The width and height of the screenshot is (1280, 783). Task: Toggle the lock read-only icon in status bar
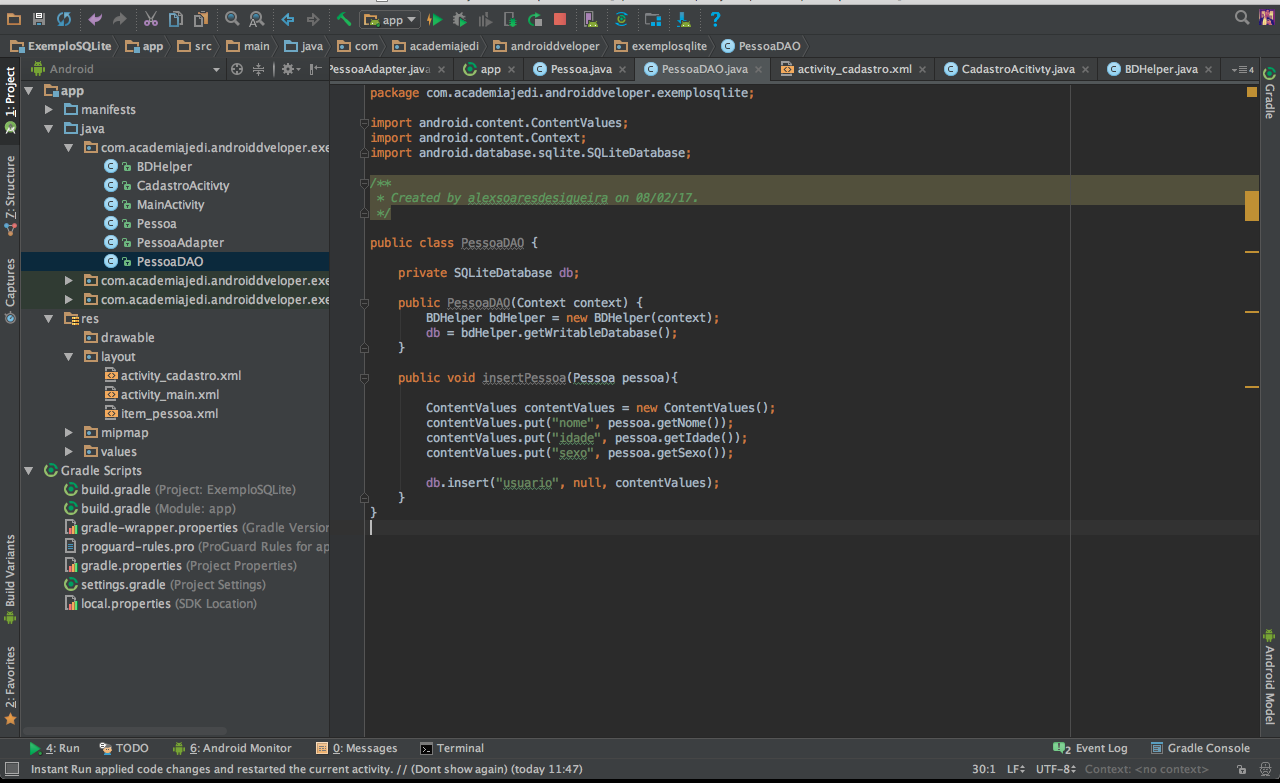pyautogui.click(x=1240, y=769)
